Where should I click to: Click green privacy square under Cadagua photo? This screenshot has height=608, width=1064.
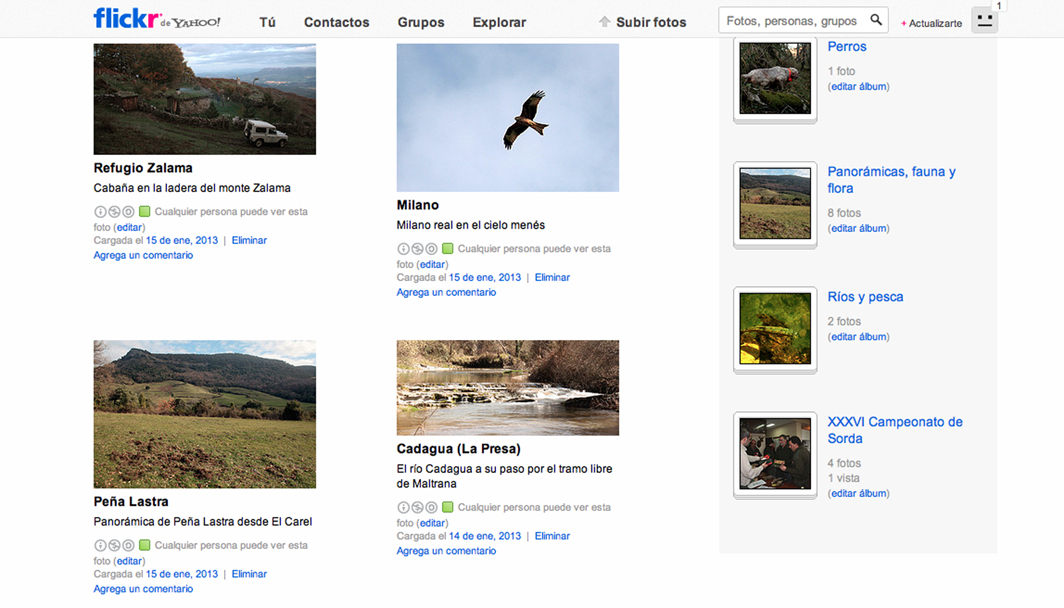448,508
